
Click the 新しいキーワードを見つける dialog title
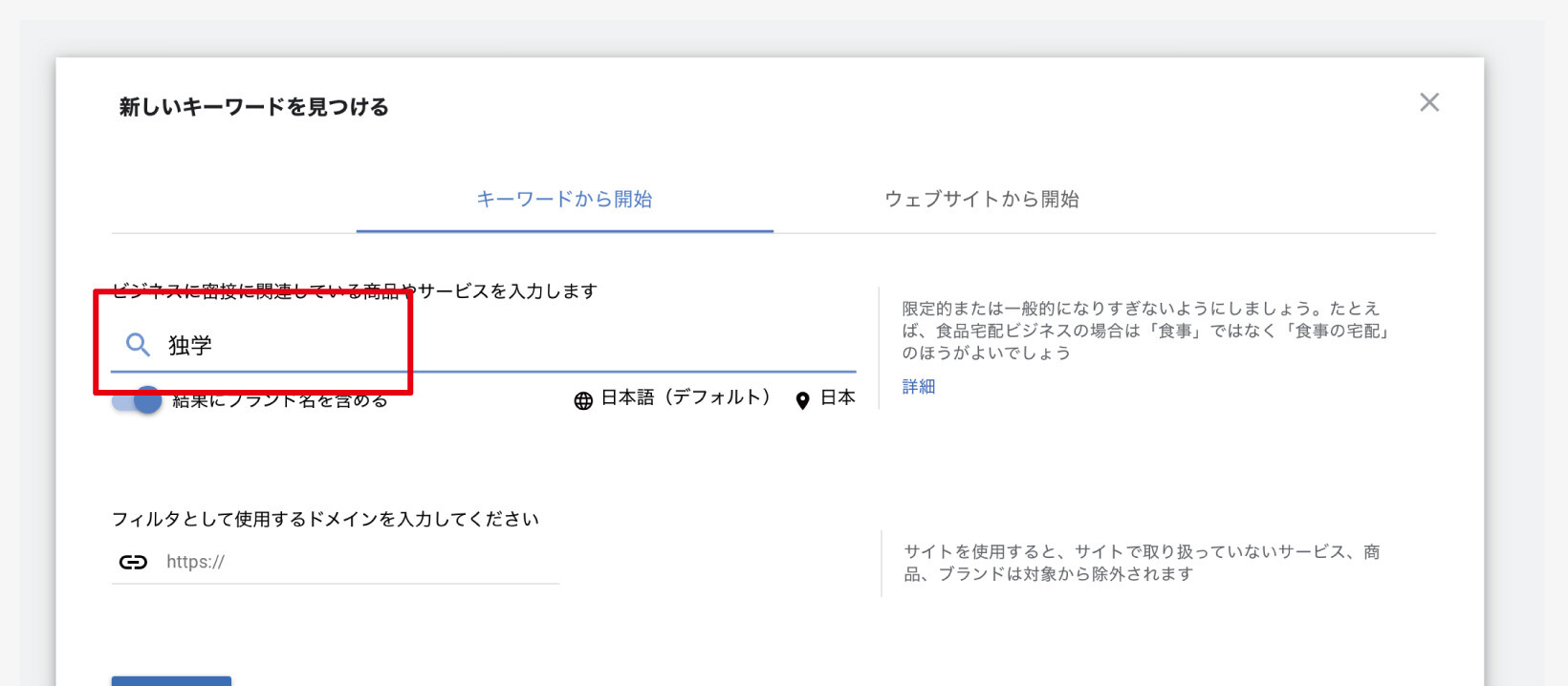[253, 107]
